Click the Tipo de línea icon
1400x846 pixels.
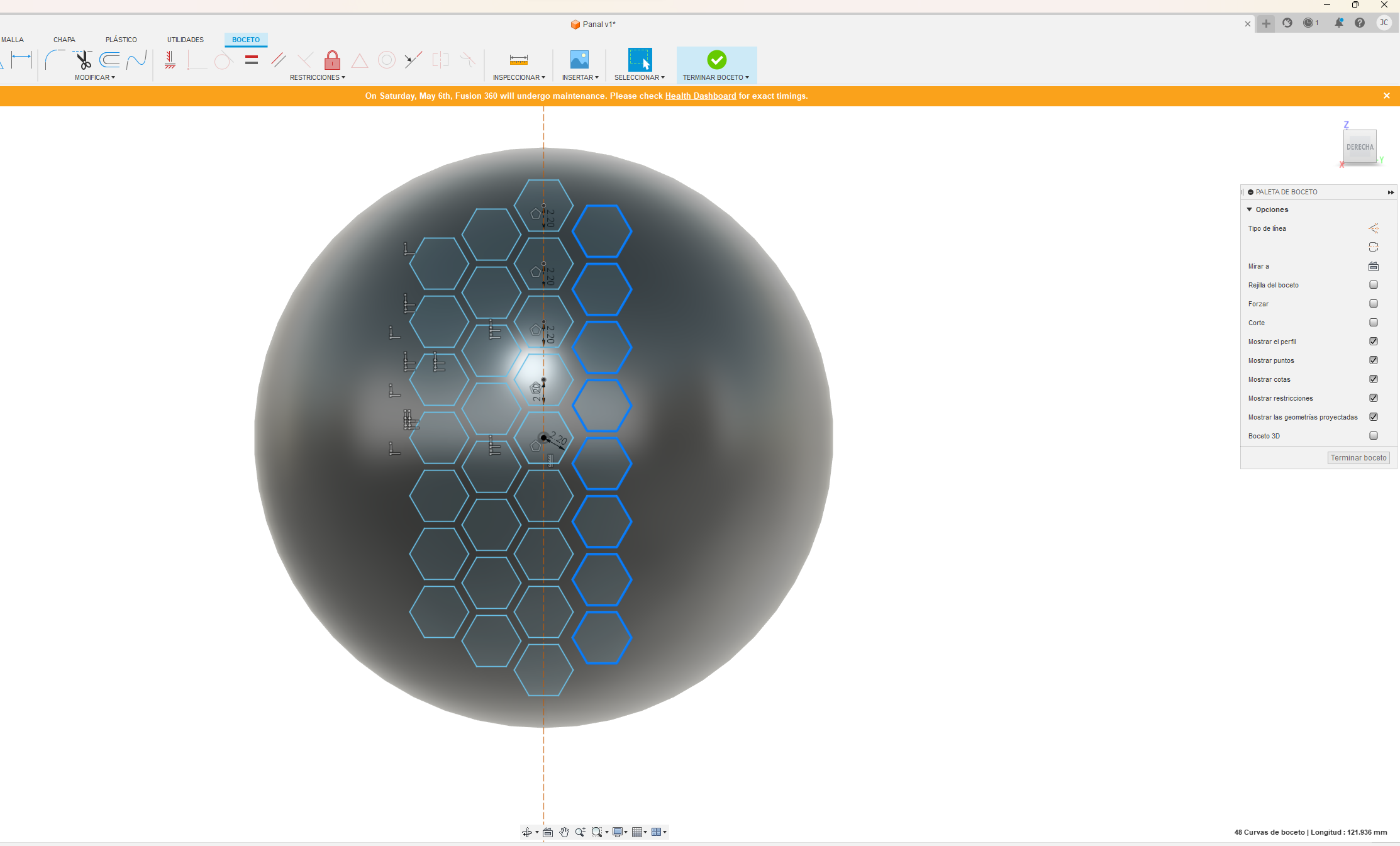click(1374, 228)
